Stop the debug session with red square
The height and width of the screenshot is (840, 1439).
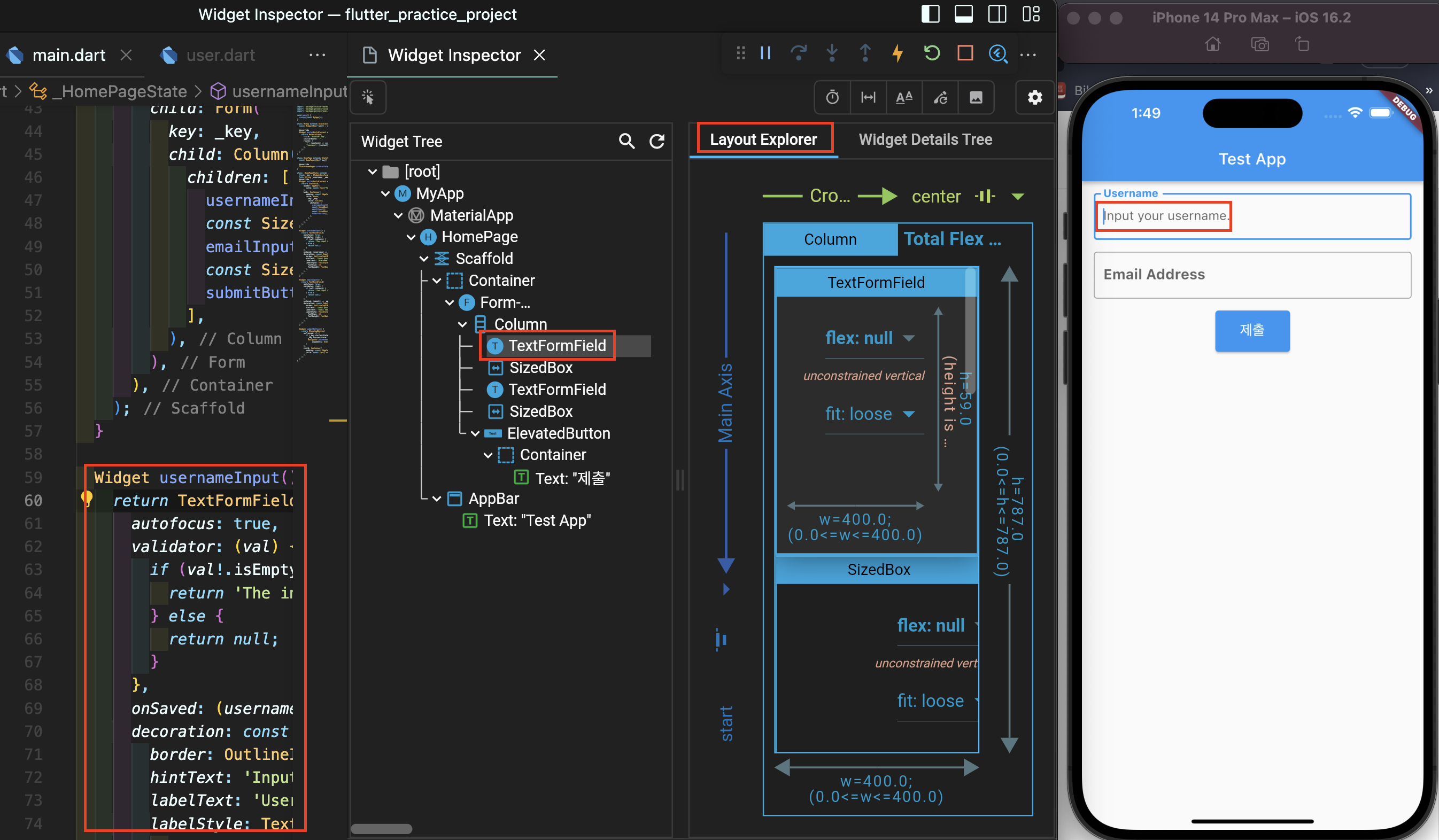click(x=965, y=53)
